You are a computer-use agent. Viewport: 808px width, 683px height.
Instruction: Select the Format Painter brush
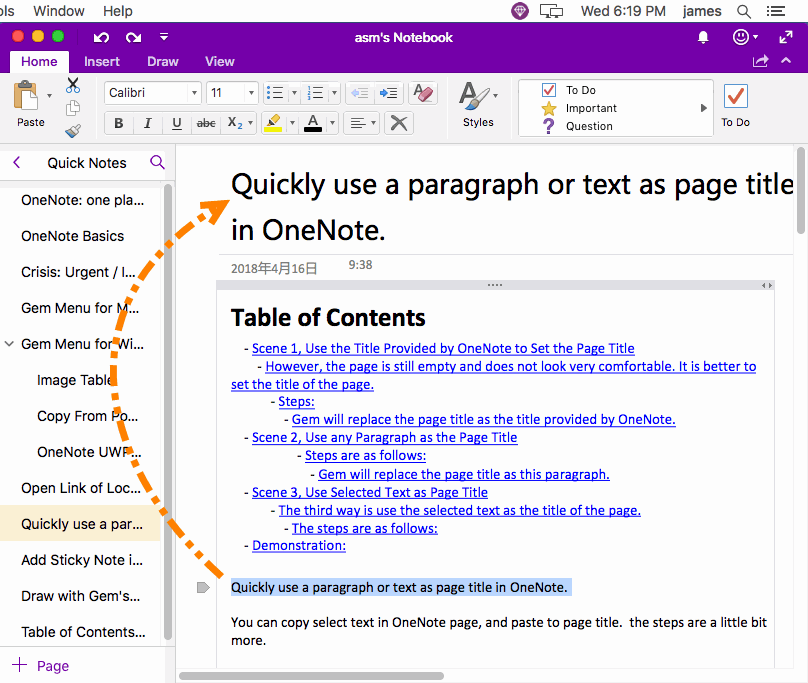click(73, 131)
